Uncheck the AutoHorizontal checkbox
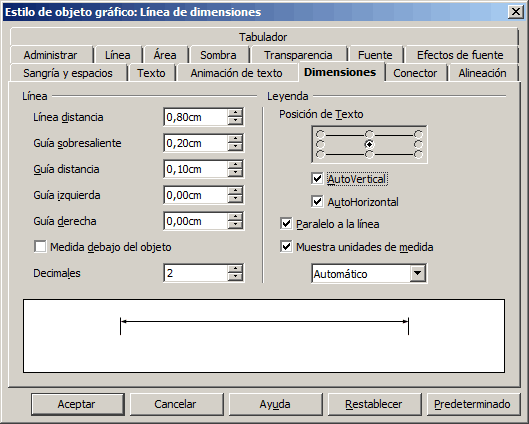This screenshot has width=529, height=424. [x=317, y=202]
